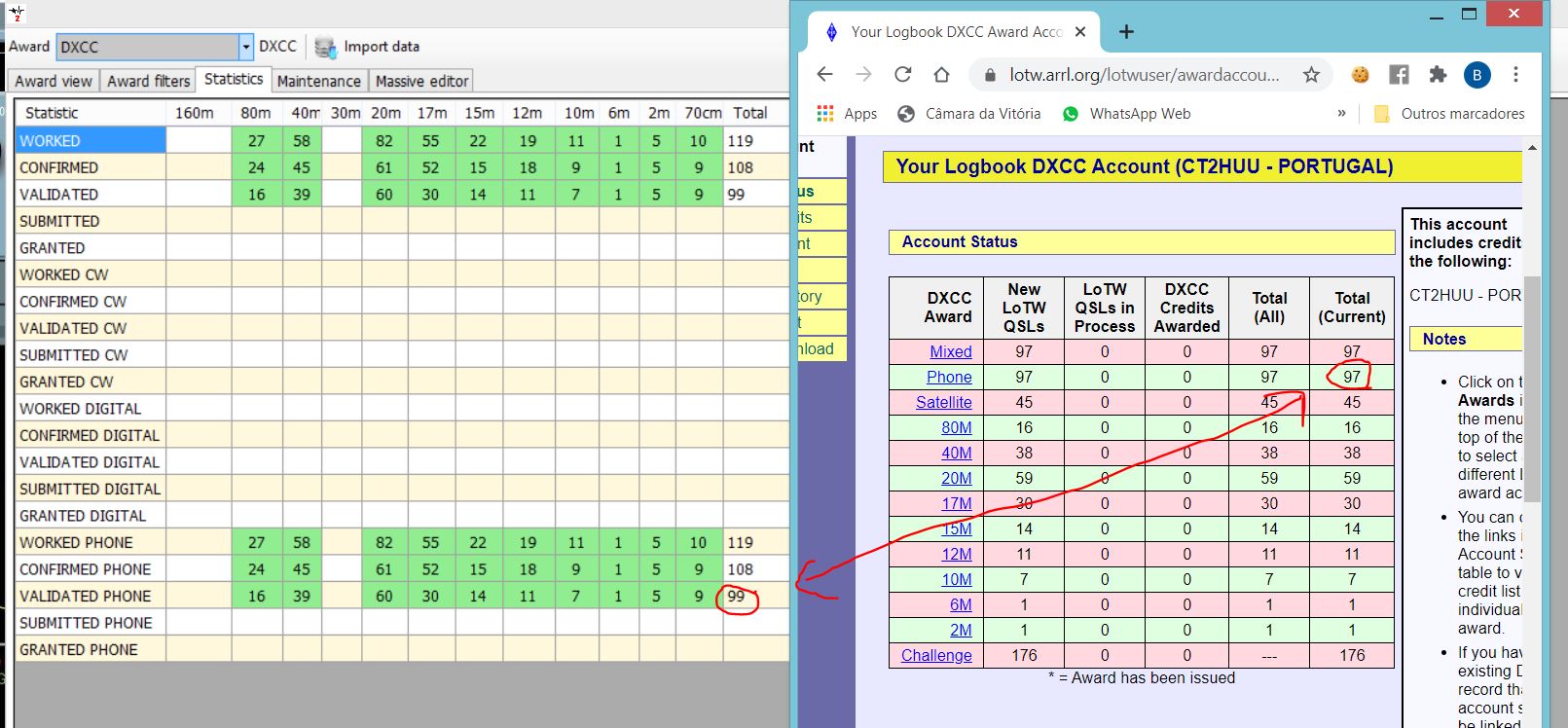Open the 40M award link
Viewport: 1568px width, 728px height.
click(957, 453)
